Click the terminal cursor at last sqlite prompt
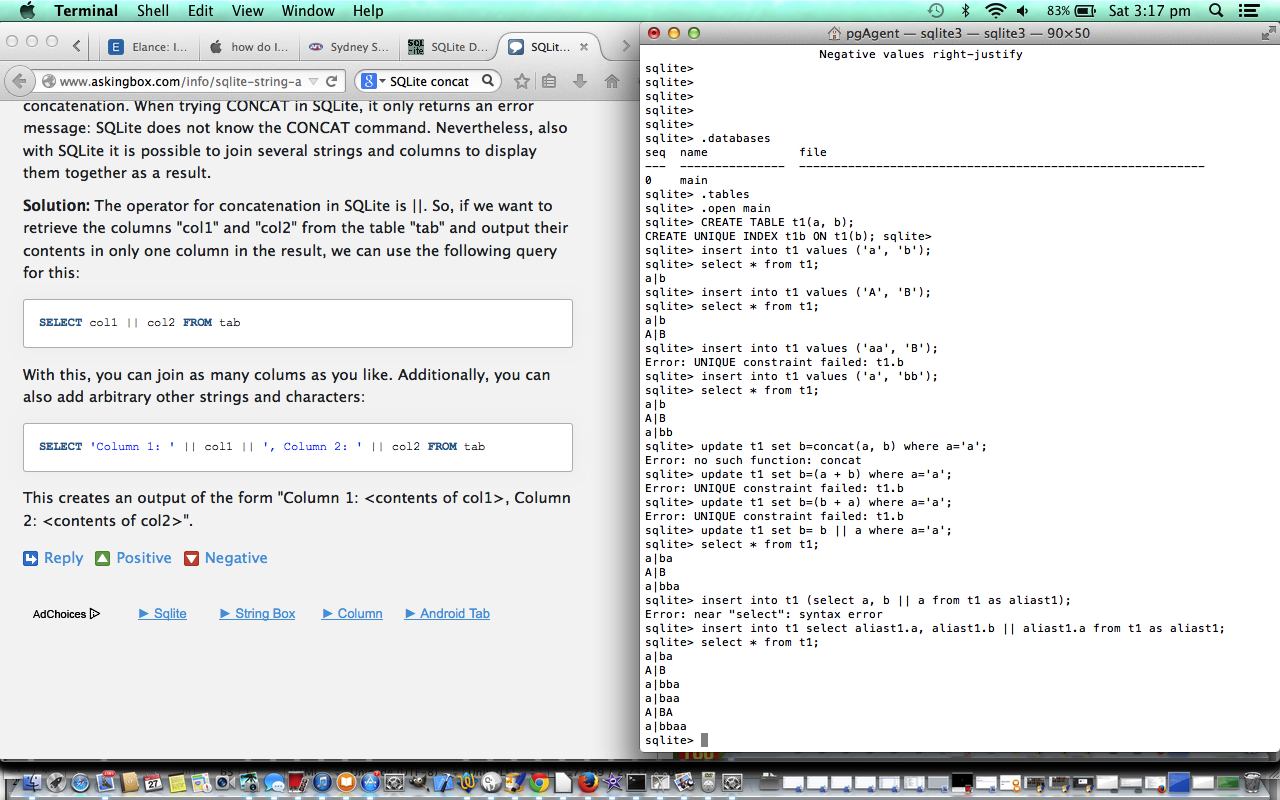 [704, 740]
